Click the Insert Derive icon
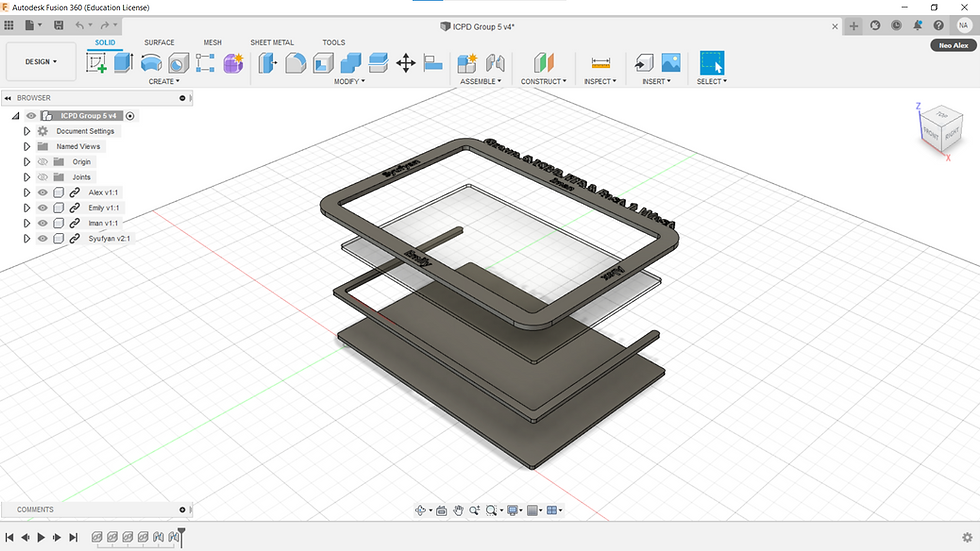 click(643, 63)
